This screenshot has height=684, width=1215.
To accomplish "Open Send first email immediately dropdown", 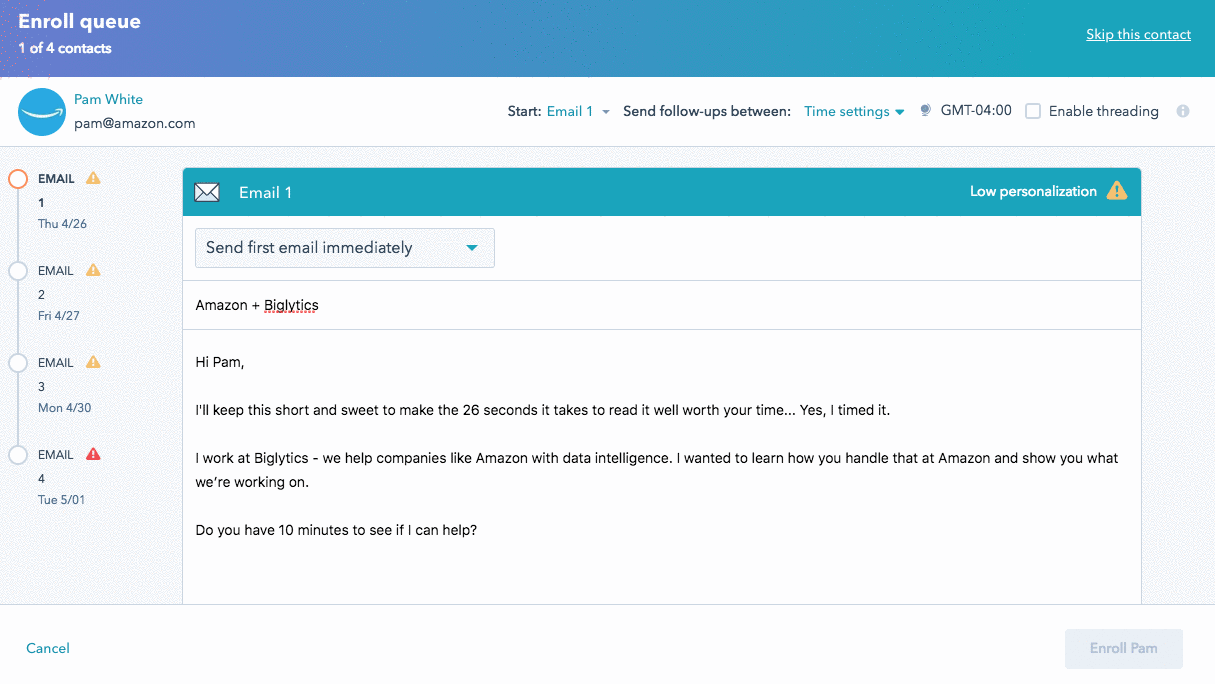I will click(x=344, y=248).
